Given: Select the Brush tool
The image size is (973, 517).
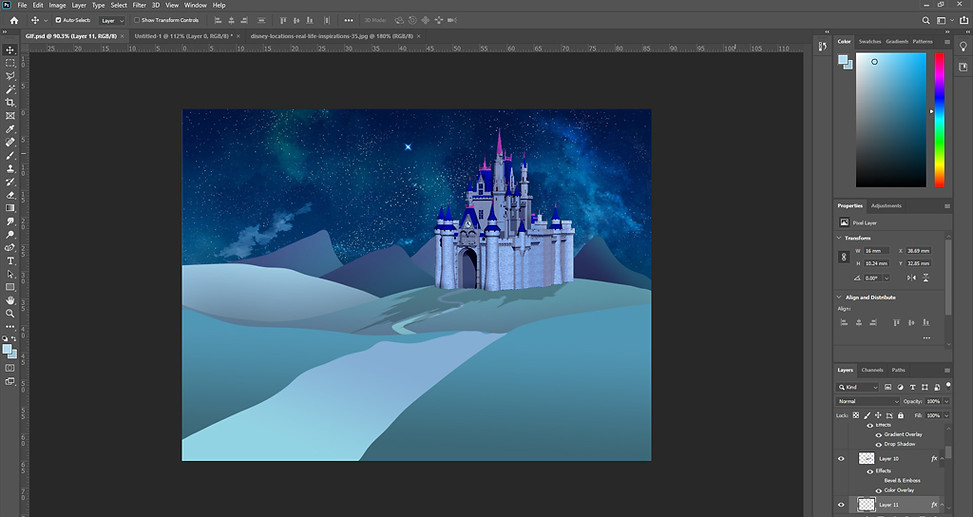Looking at the screenshot, I should [x=10, y=155].
